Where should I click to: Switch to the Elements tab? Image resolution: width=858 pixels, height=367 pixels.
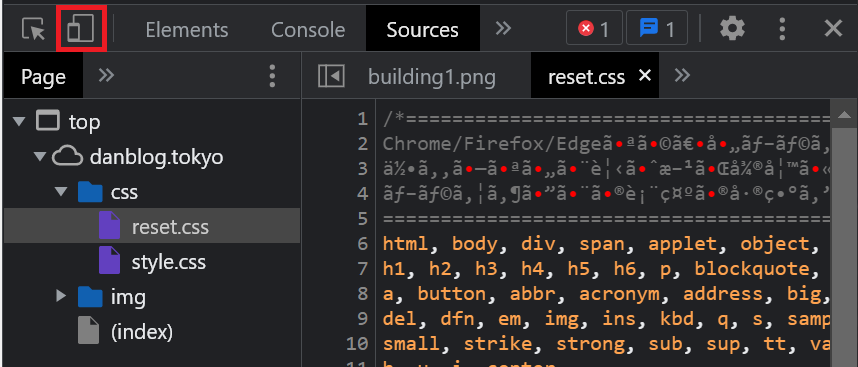click(x=187, y=30)
